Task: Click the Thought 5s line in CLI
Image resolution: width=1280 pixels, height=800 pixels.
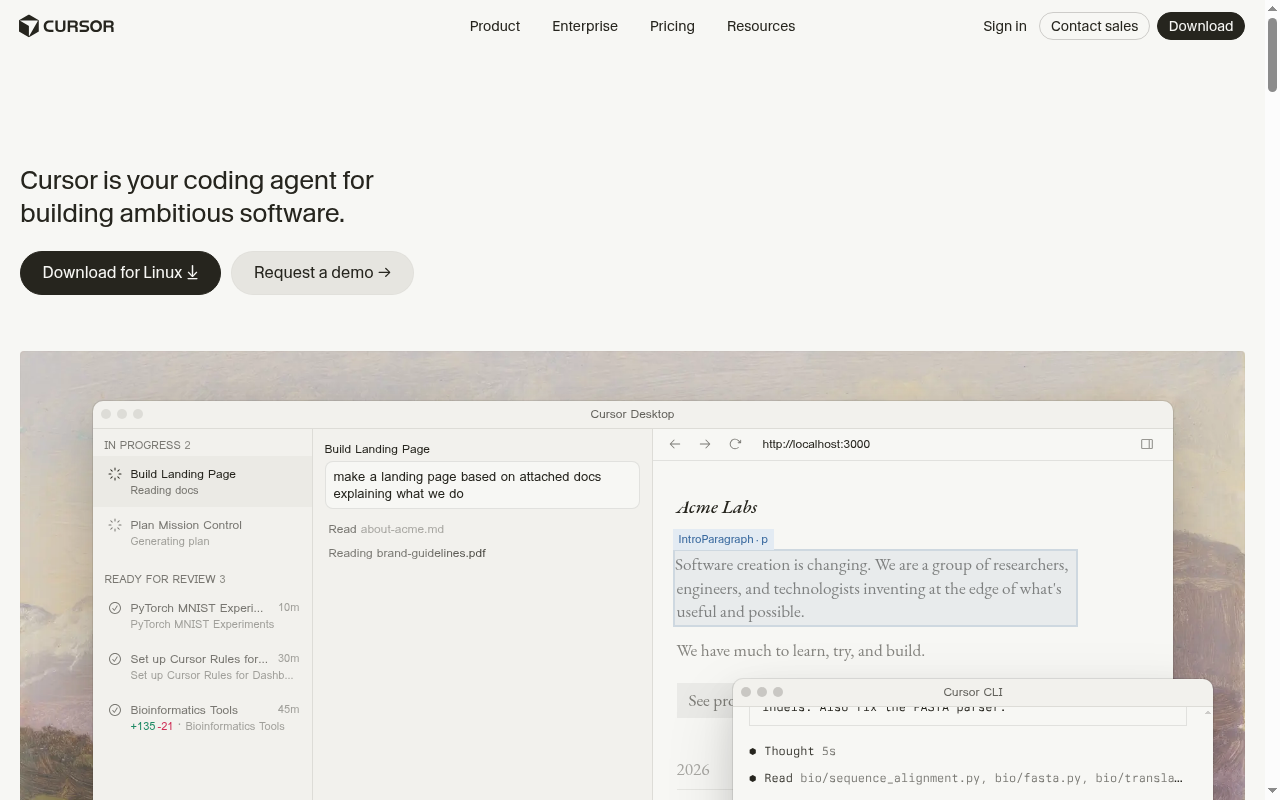Action: click(792, 751)
